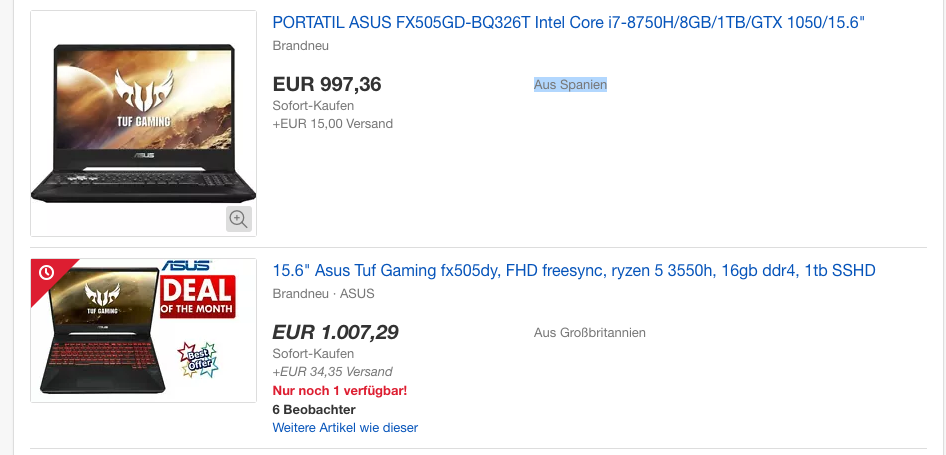Click the first TUF Gaming laptop thumbnail
This screenshot has width=946, height=455.
[143, 123]
